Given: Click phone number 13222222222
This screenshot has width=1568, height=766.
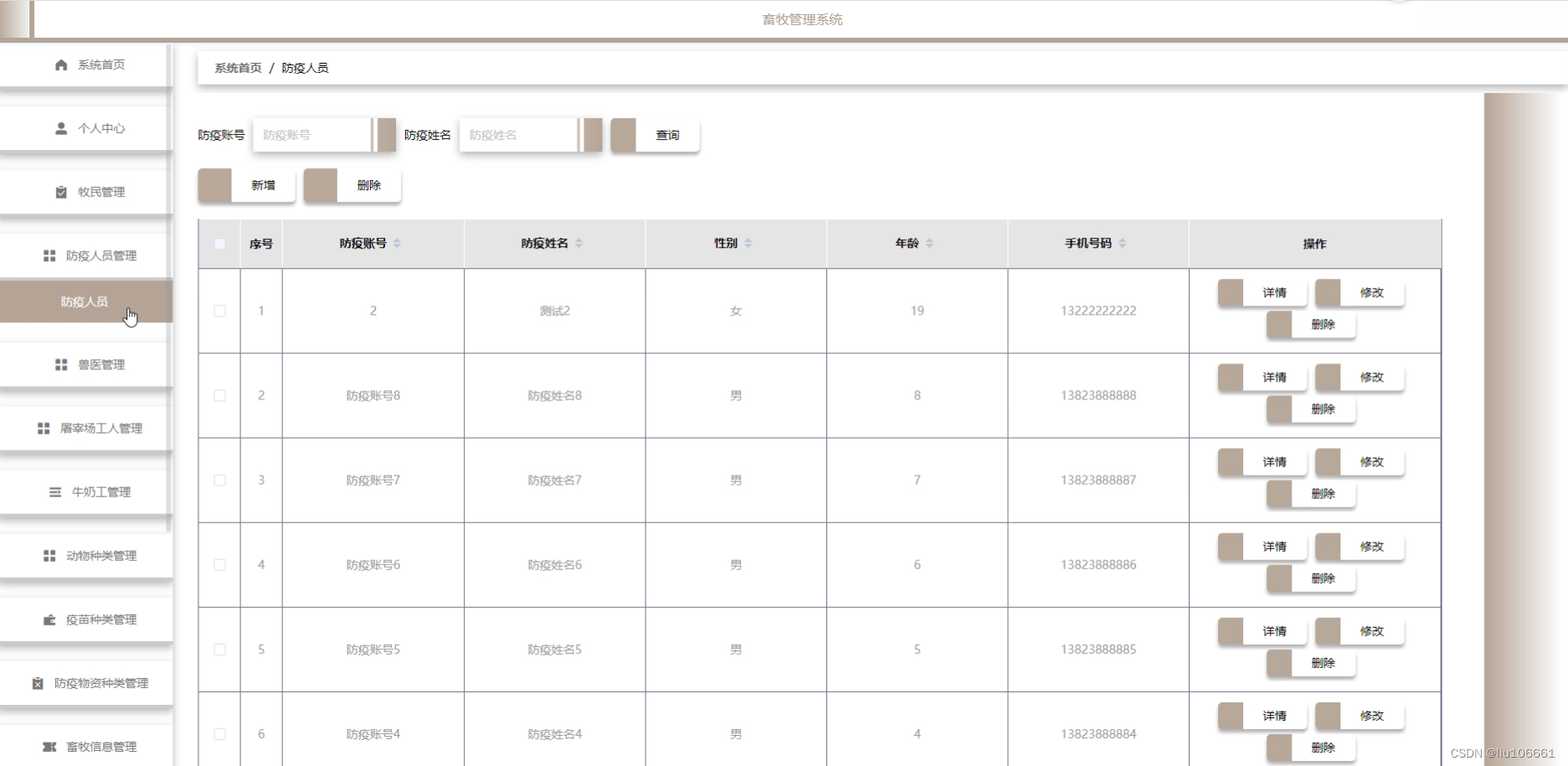Looking at the screenshot, I should (x=1098, y=311).
